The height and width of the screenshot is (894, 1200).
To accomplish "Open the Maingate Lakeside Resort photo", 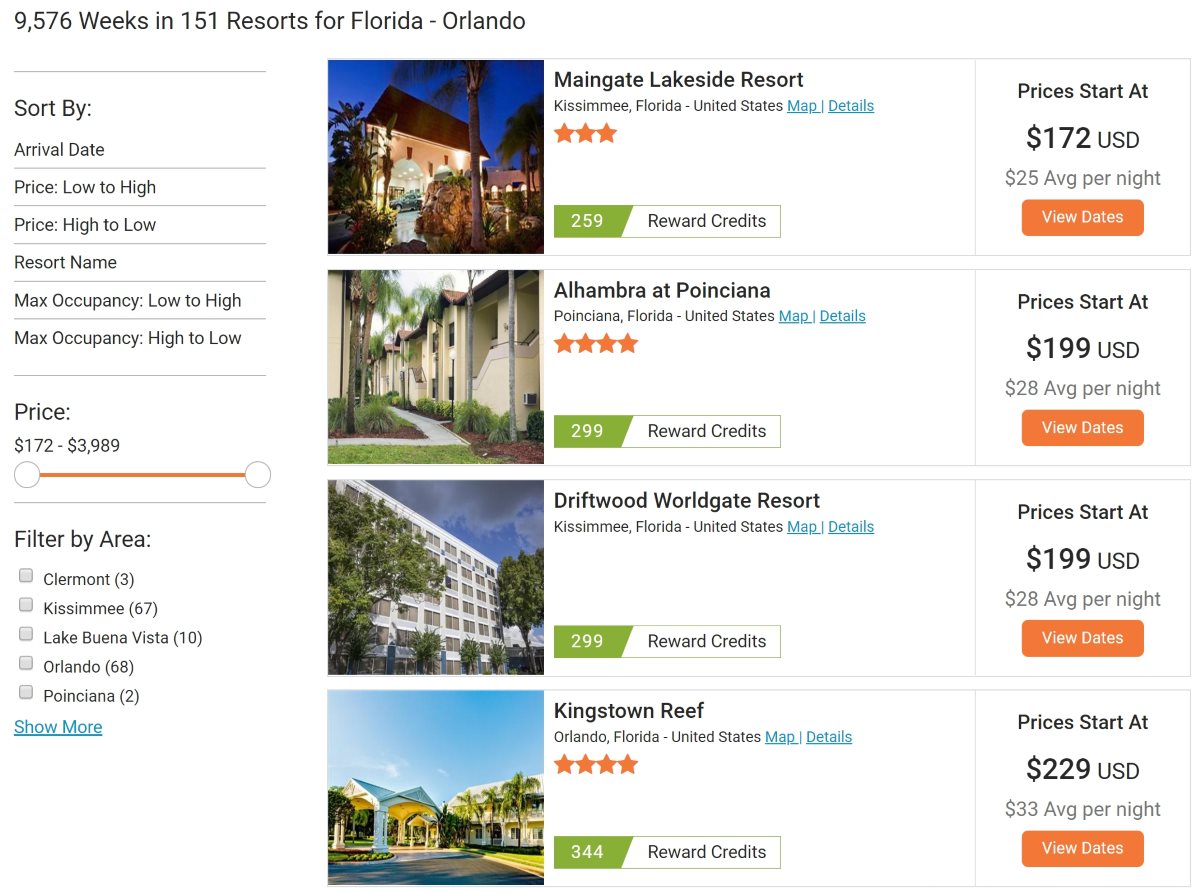I will 436,157.
